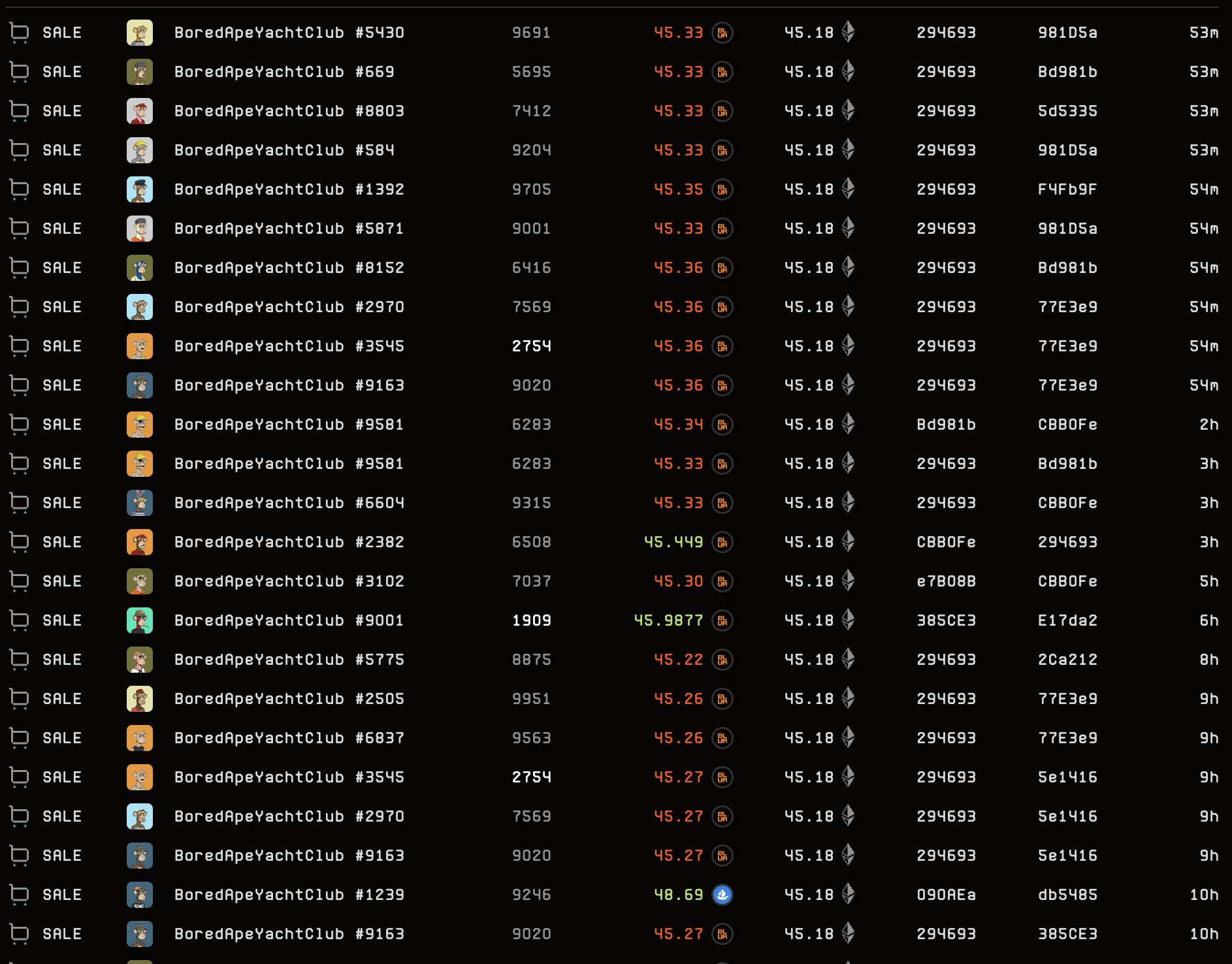1232x964 pixels.
Task: Click the 8h timestamp
Action: coord(1209,660)
